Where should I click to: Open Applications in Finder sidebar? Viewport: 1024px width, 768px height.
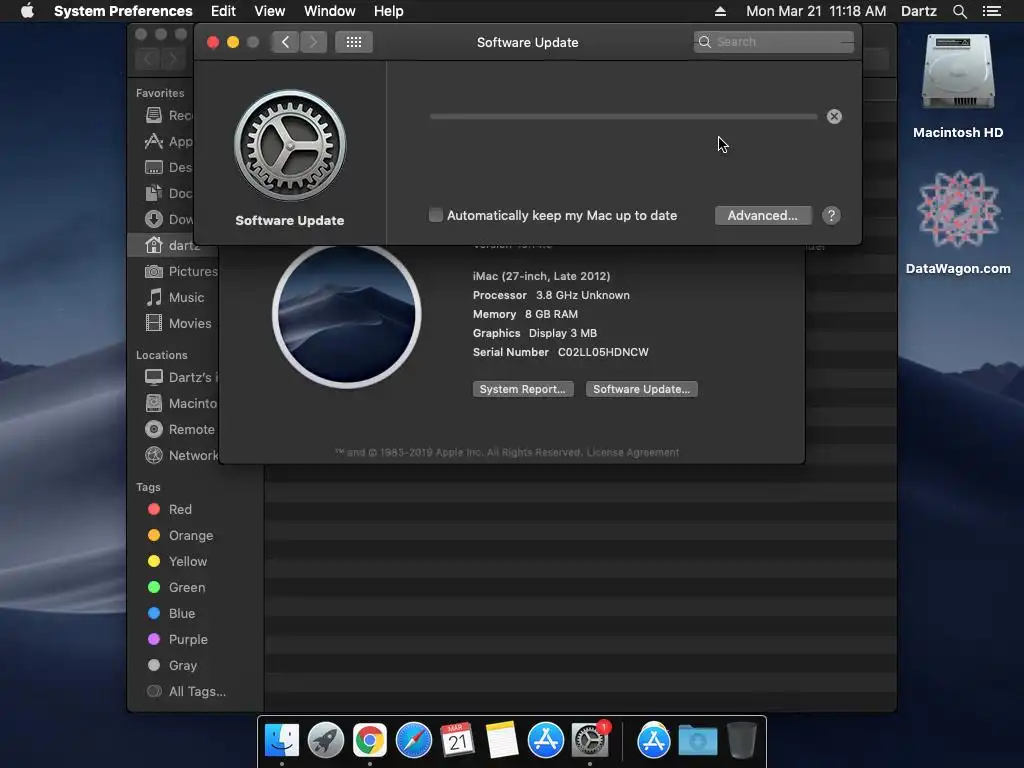[x=168, y=142]
